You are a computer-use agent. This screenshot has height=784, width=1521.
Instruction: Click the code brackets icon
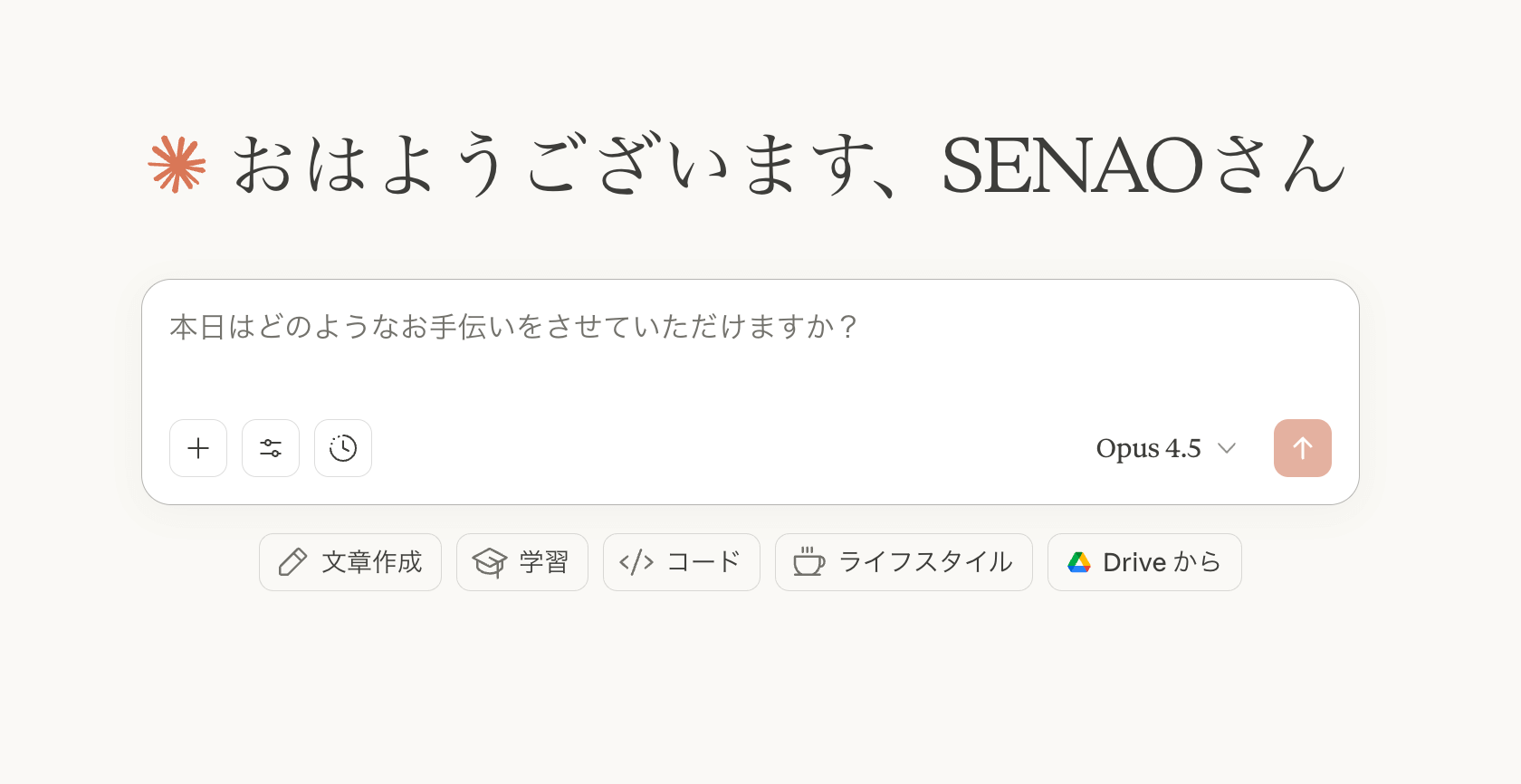(636, 562)
